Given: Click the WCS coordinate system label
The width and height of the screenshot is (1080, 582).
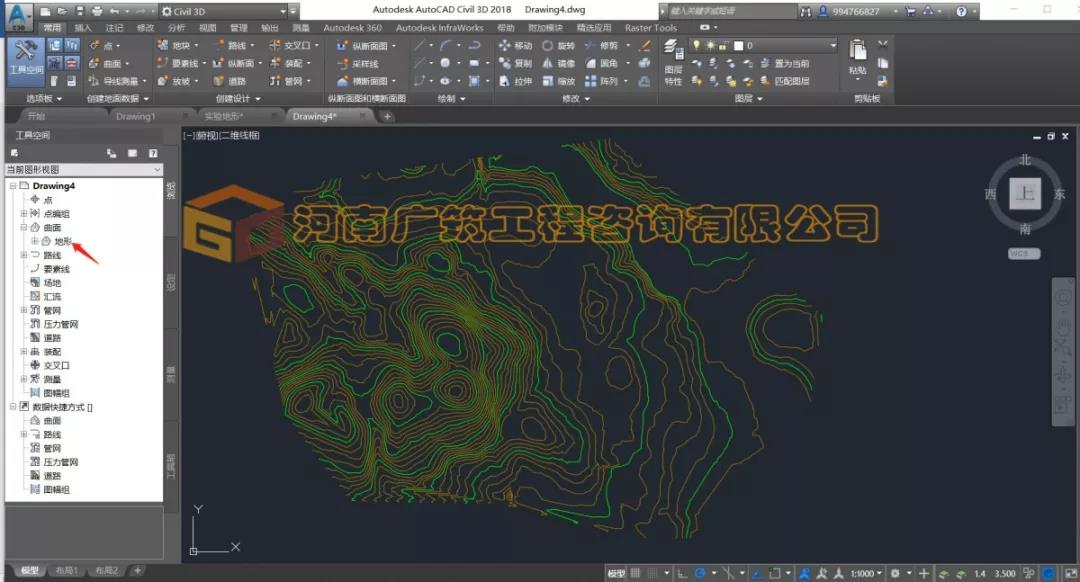Looking at the screenshot, I should coord(1024,253).
